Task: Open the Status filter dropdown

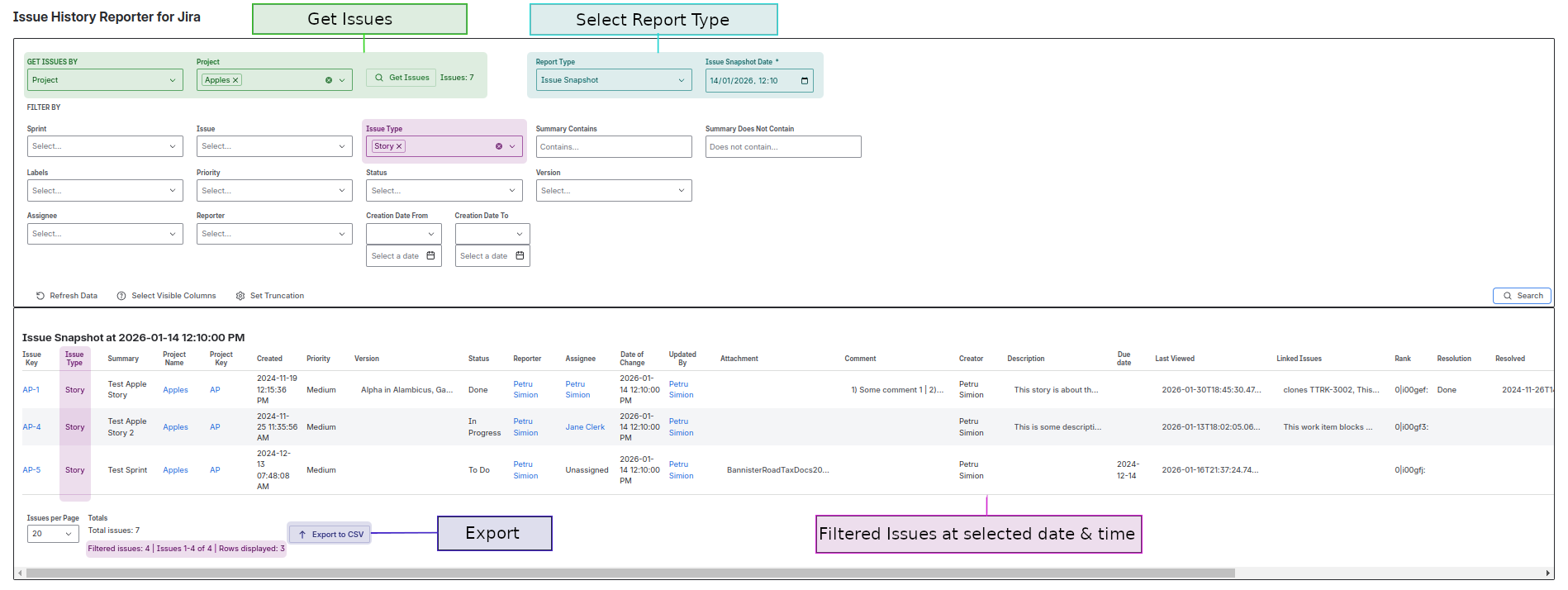Action: [x=444, y=191]
